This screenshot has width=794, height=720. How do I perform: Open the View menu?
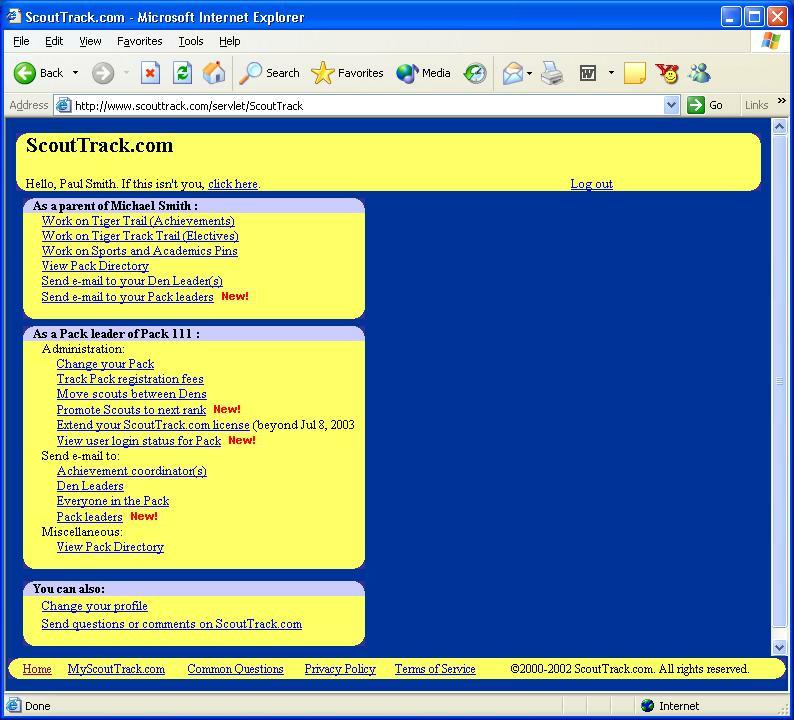(90, 42)
